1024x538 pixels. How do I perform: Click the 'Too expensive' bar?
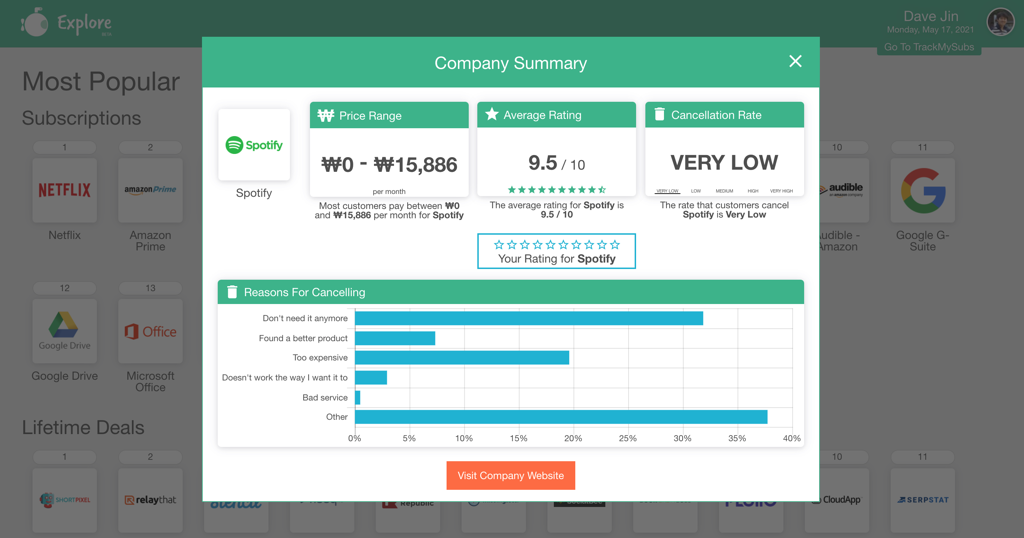point(462,358)
